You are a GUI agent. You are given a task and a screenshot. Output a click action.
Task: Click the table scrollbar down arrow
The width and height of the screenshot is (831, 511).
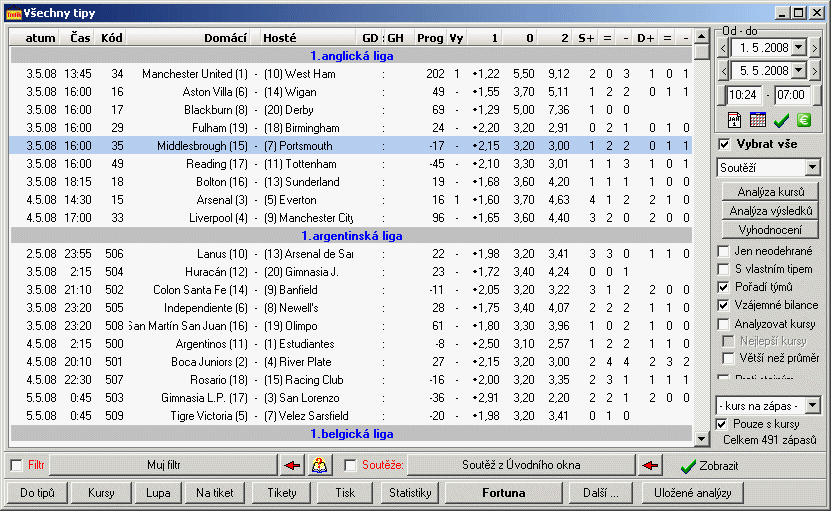coord(701,438)
